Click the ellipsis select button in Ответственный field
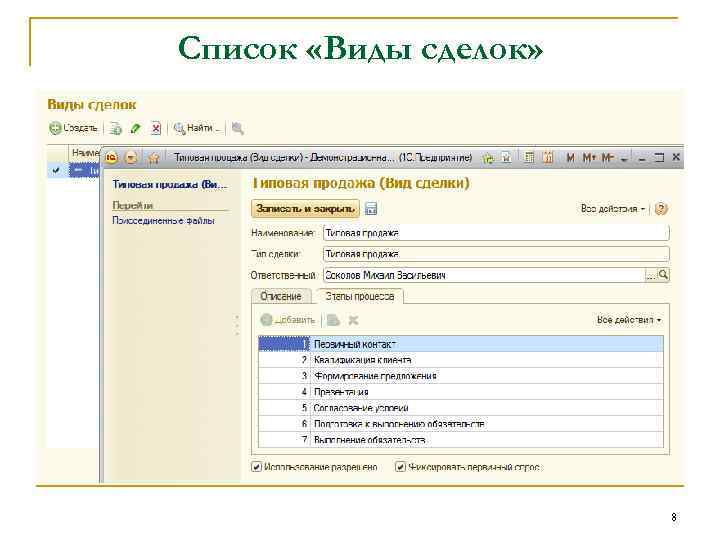 651,276
